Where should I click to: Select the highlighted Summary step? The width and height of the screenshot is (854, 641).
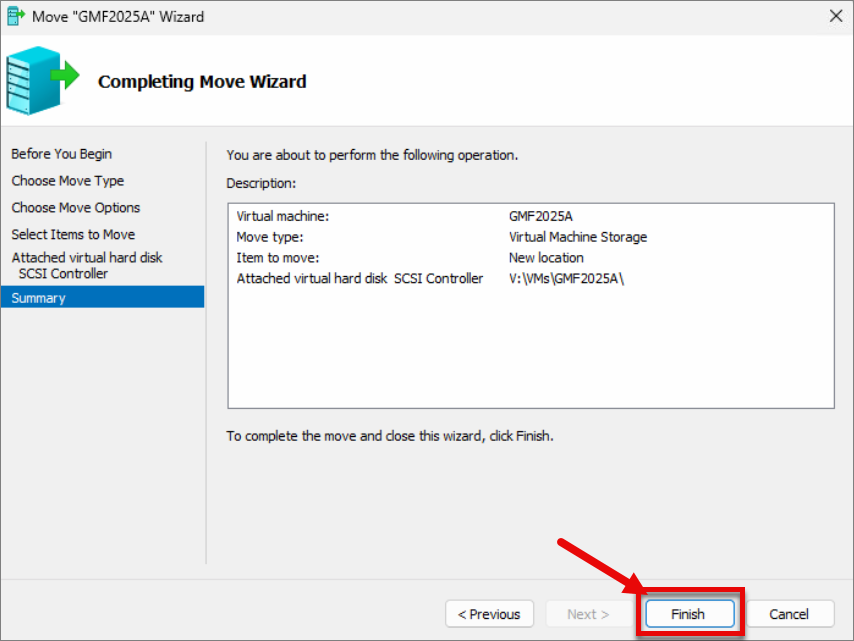coord(38,298)
